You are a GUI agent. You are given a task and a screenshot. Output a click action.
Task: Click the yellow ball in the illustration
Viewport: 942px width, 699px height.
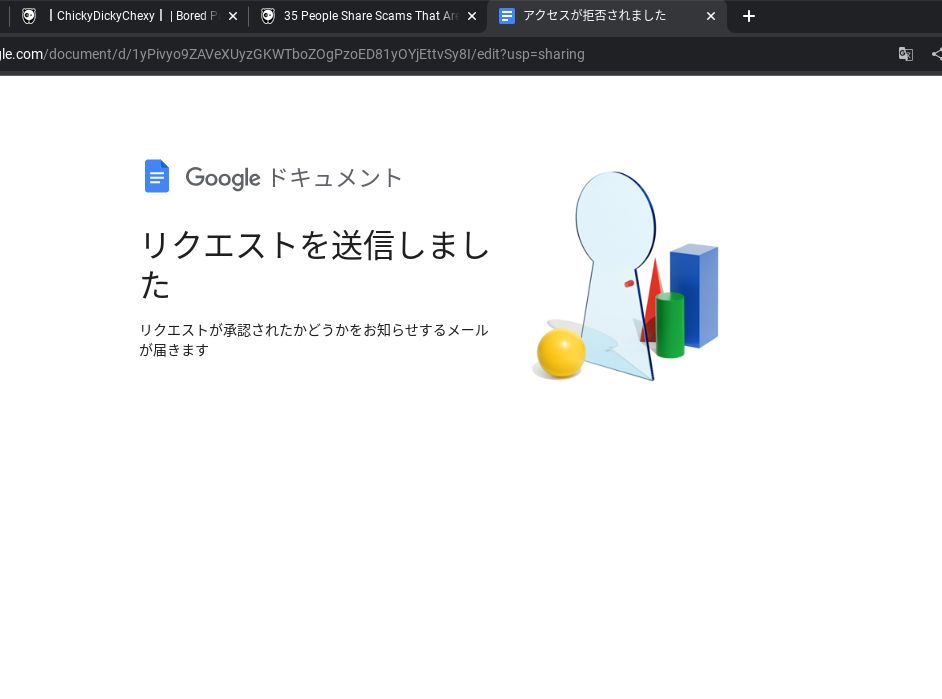[x=560, y=352]
